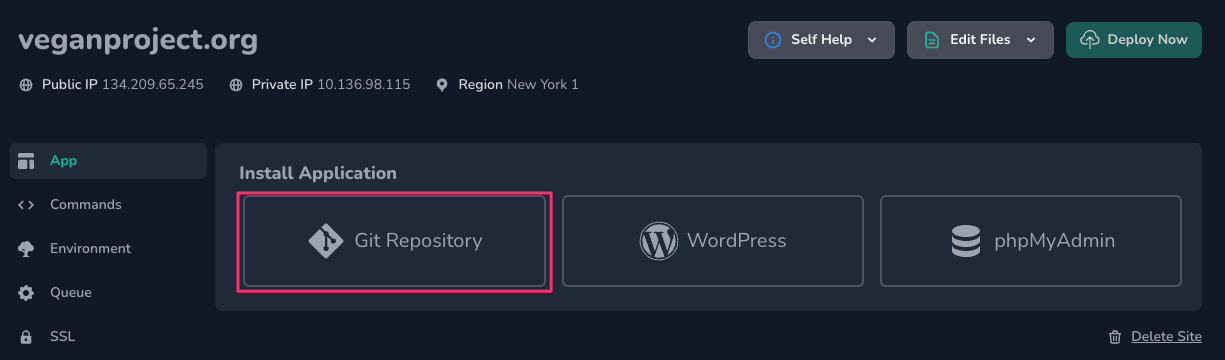Open the App sidebar section

[108, 161]
